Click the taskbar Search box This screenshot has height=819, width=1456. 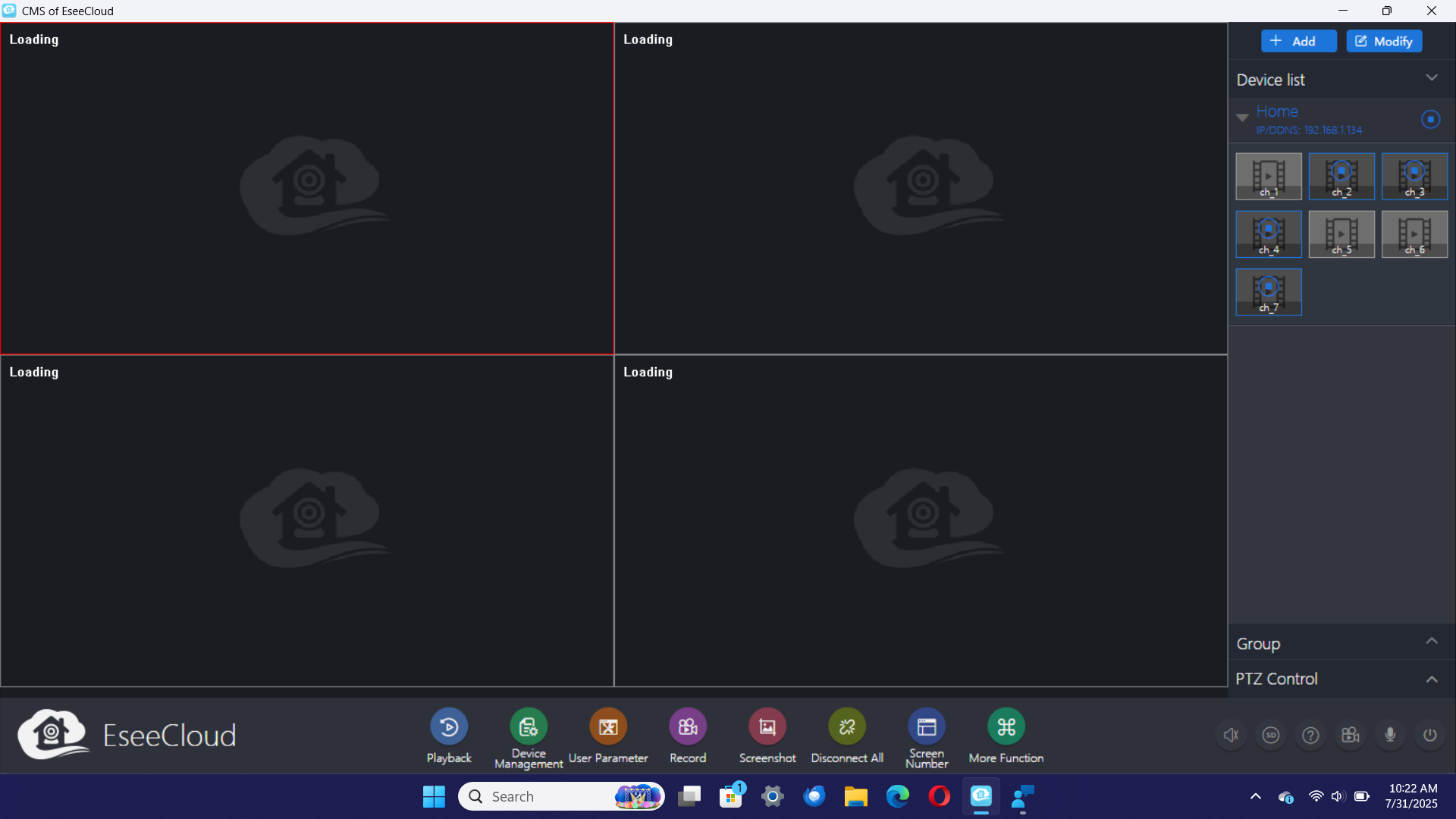561,796
